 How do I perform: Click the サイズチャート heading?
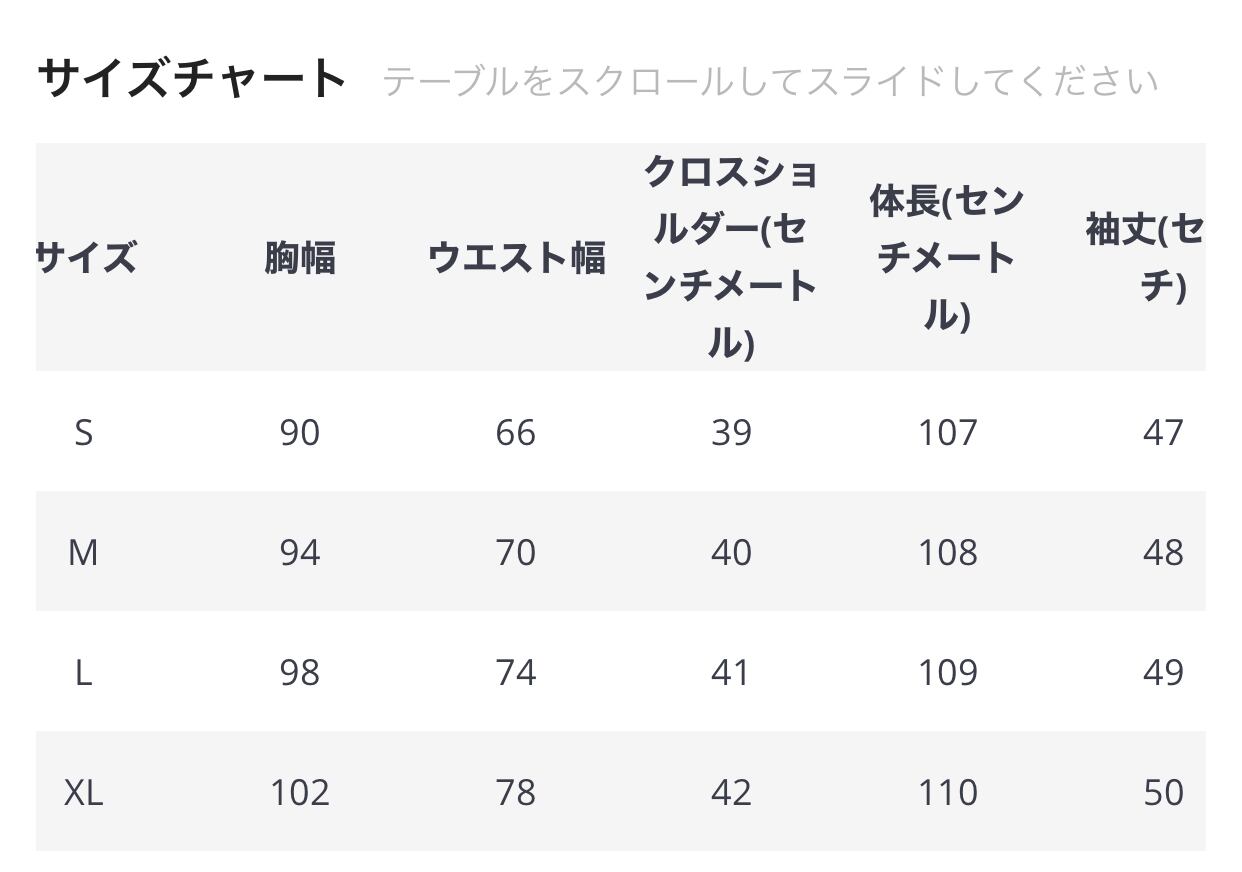191,79
